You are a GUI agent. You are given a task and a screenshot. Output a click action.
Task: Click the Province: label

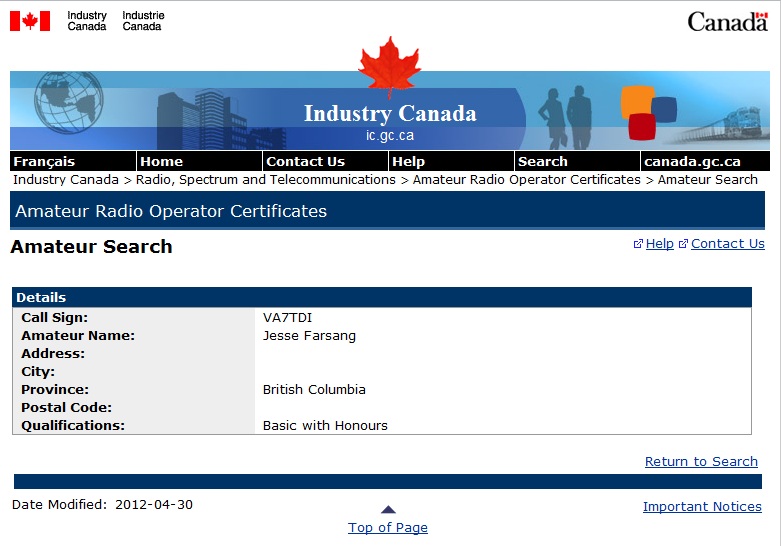(x=55, y=389)
